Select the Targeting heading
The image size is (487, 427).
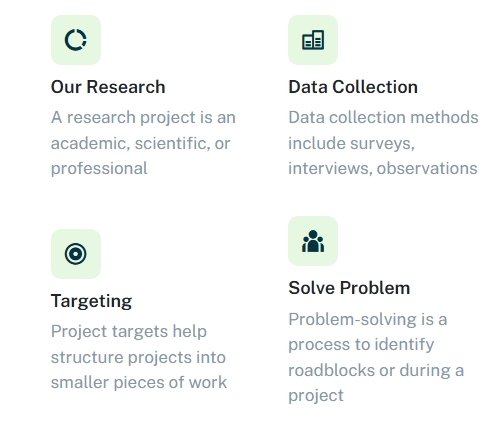tap(91, 301)
